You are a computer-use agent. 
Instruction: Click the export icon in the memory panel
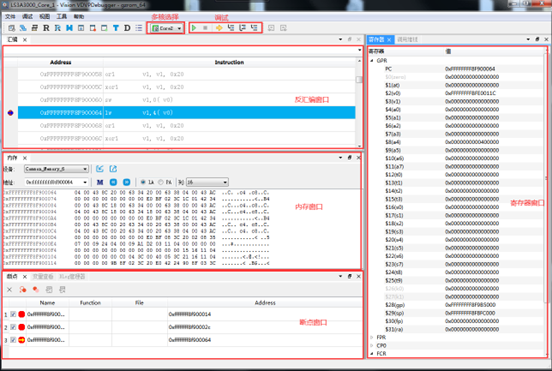point(113,169)
